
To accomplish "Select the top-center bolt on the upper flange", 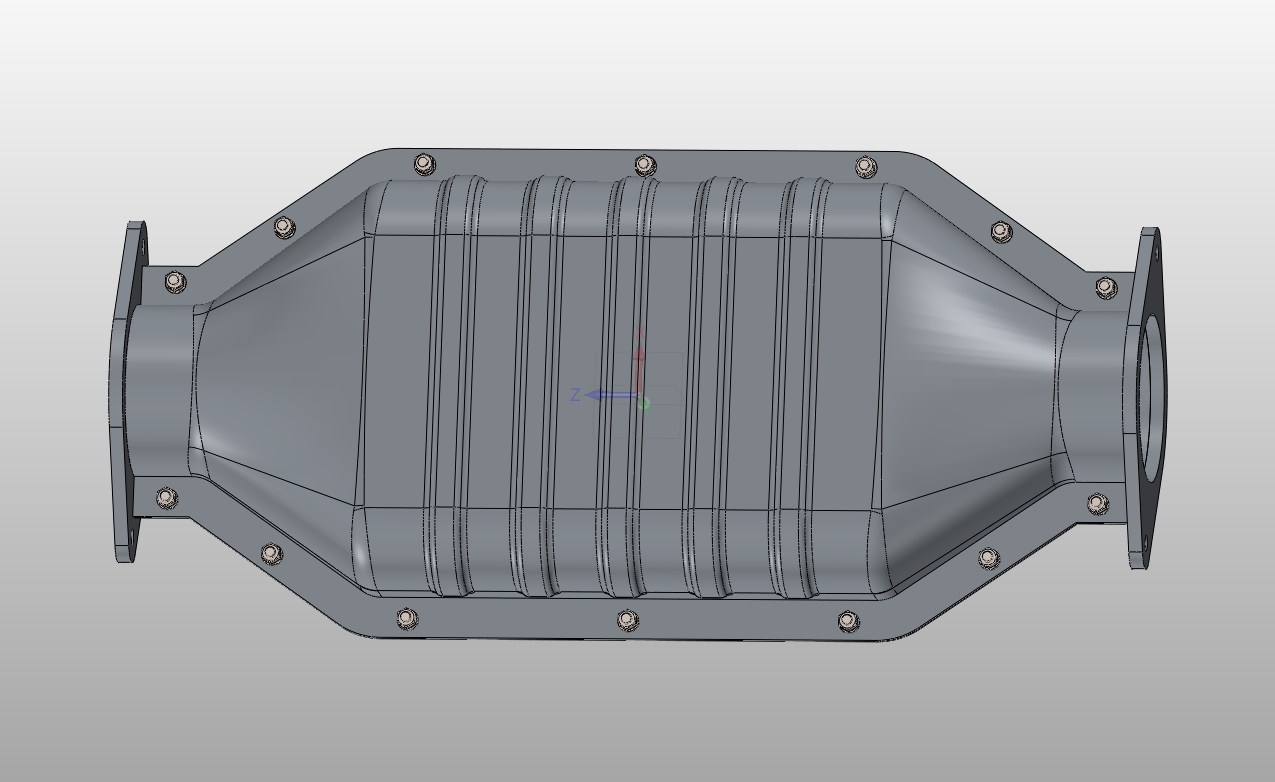I will coord(645,165).
